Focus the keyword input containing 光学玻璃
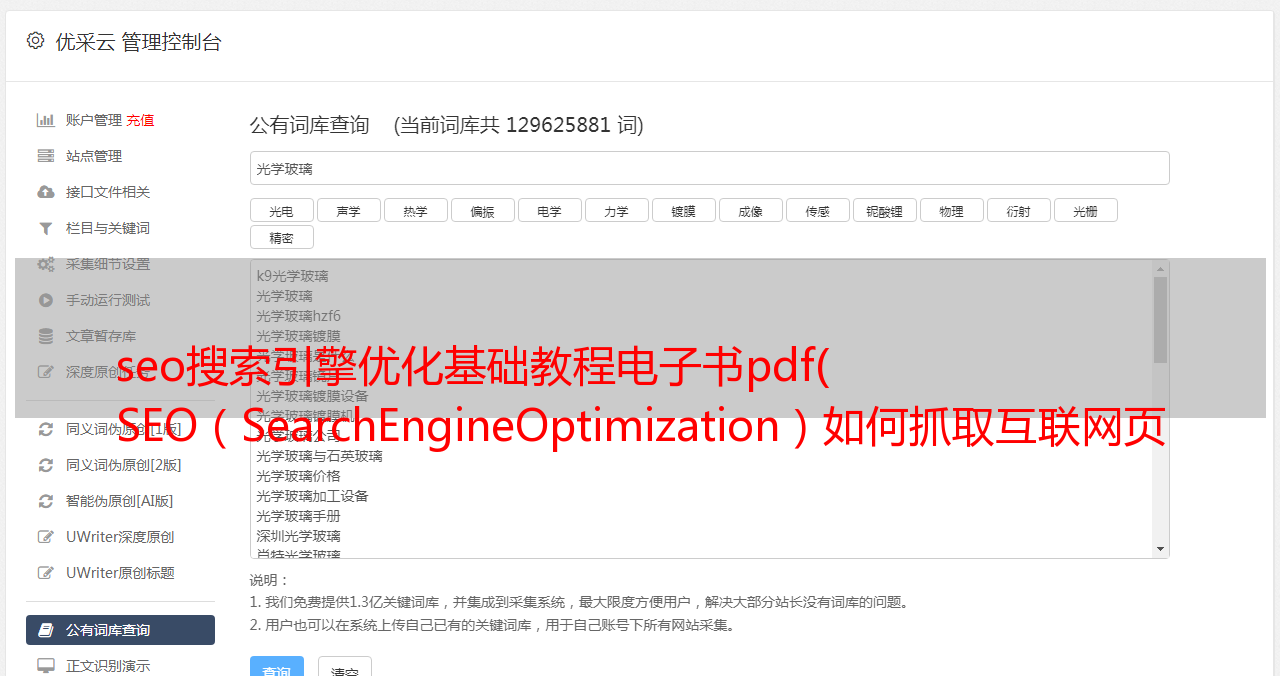 pyautogui.click(x=709, y=168)
